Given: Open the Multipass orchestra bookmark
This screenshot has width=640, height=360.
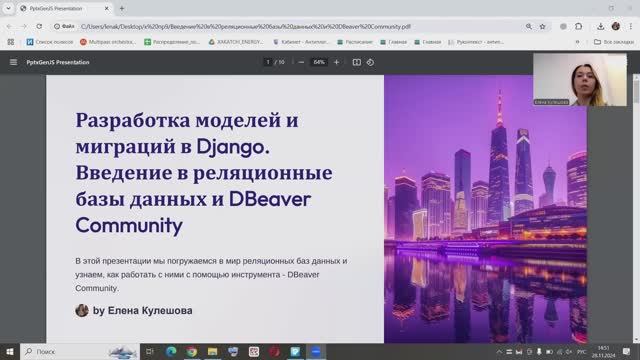Looking at the screenshot, I should click(x=108, y=42).
